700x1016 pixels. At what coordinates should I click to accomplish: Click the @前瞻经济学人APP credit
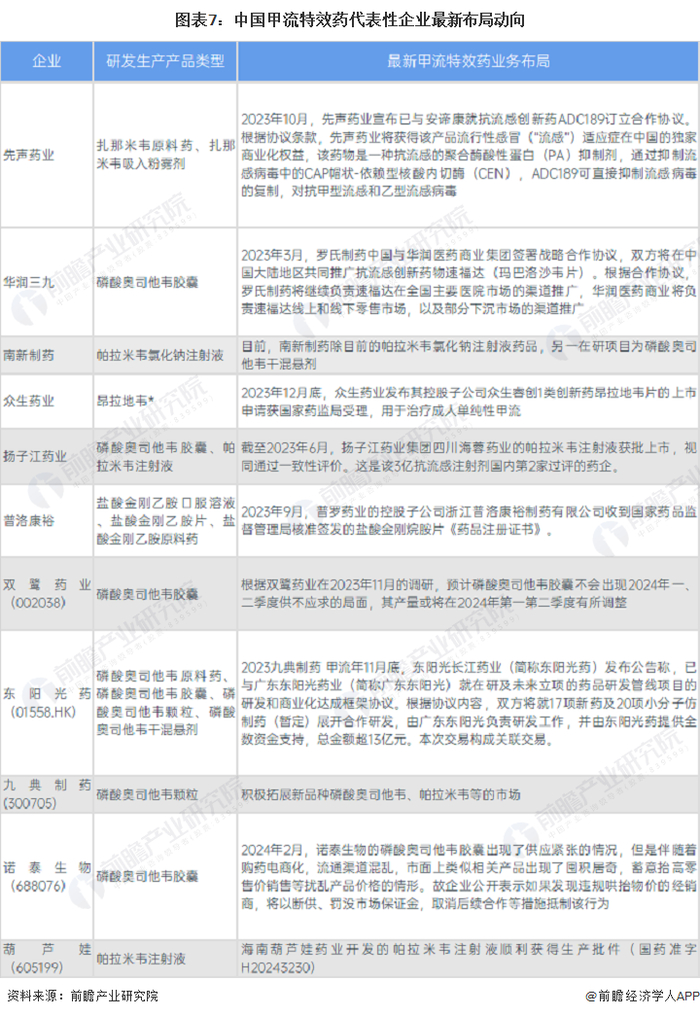642,996
